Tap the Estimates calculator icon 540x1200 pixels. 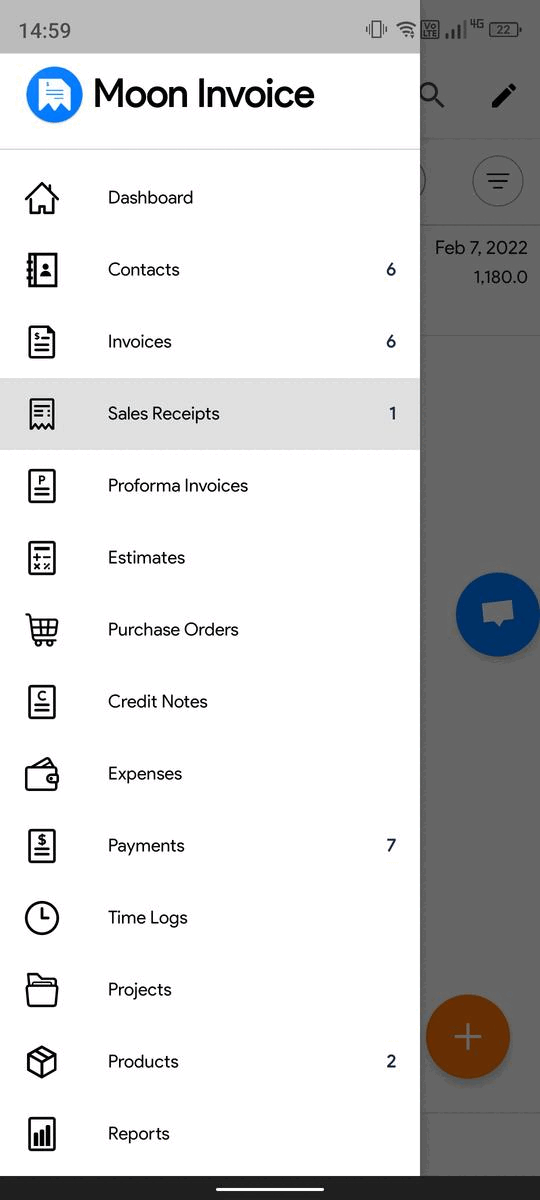(x=42, y=558)
